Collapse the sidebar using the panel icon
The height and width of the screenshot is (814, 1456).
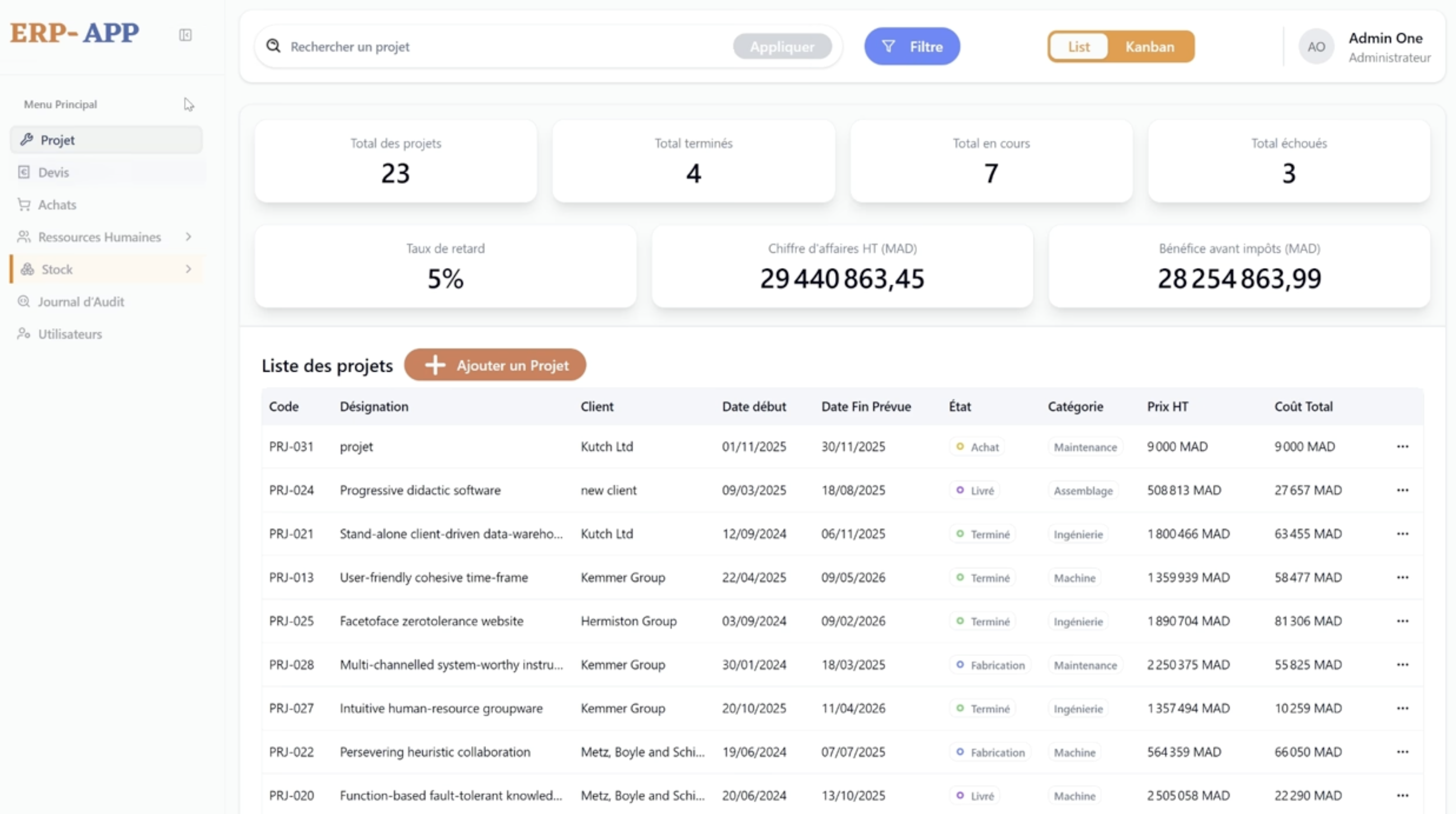tap(186, 35)
